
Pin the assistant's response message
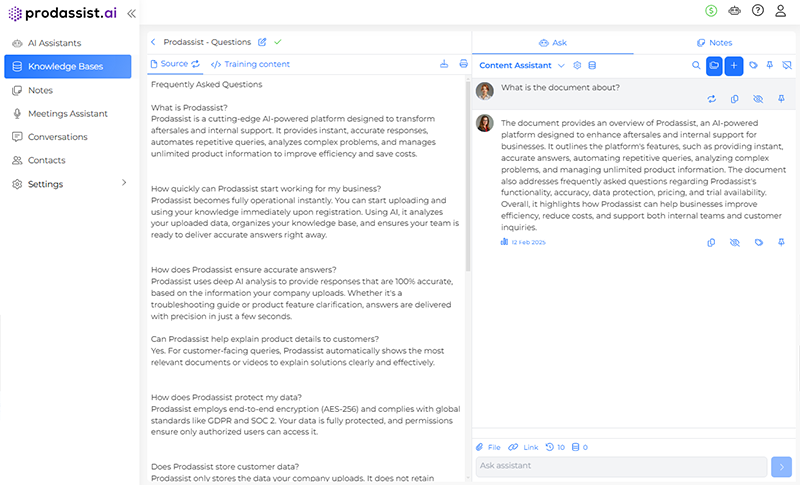(781, 242)
